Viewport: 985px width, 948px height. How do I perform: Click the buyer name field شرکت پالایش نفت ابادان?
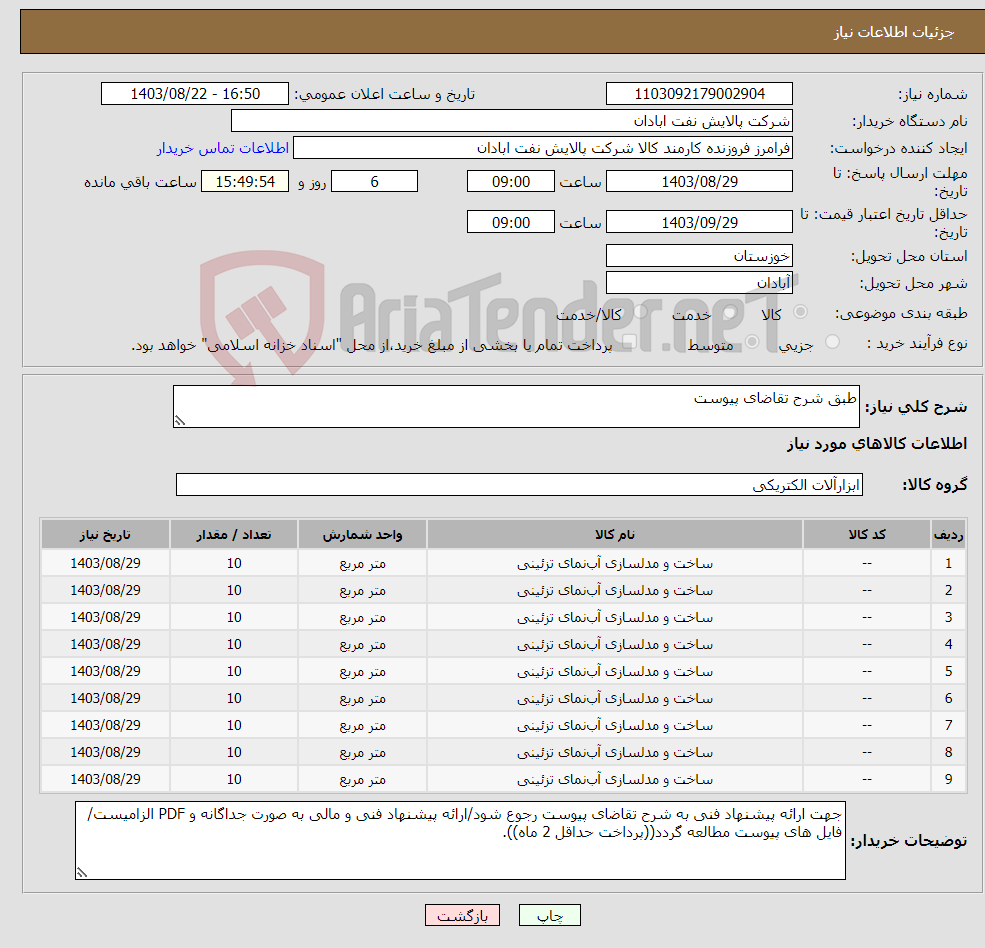coord(512,121)
